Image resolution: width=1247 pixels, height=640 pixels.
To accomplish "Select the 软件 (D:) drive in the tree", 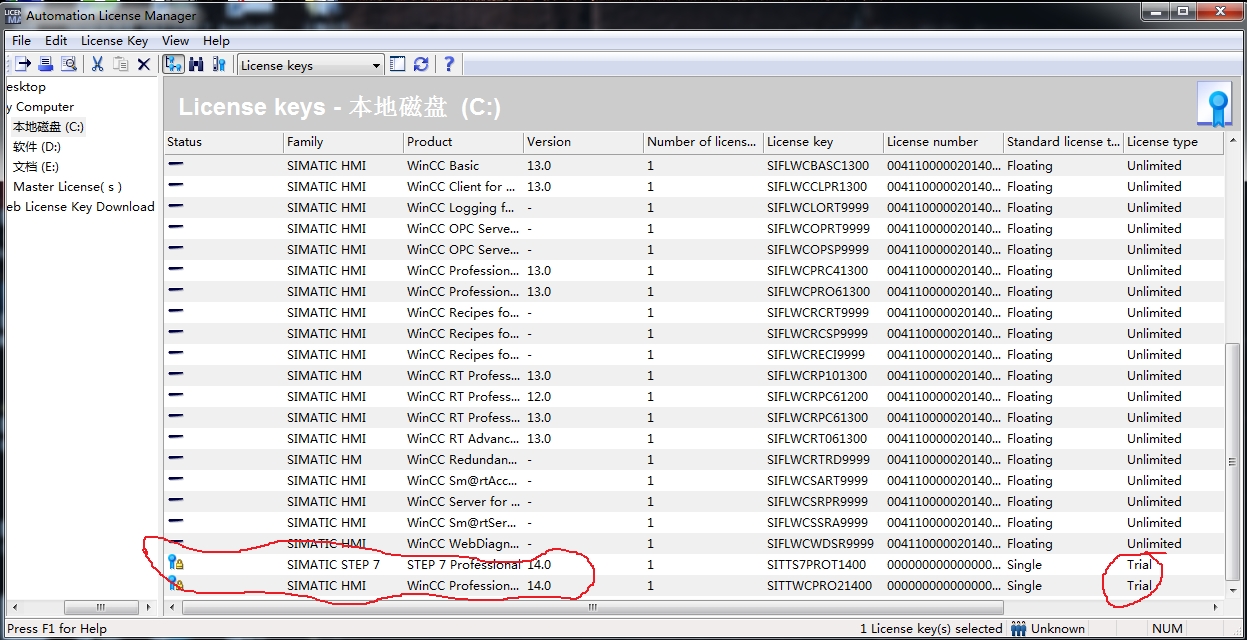I will [x=36, y=147].
